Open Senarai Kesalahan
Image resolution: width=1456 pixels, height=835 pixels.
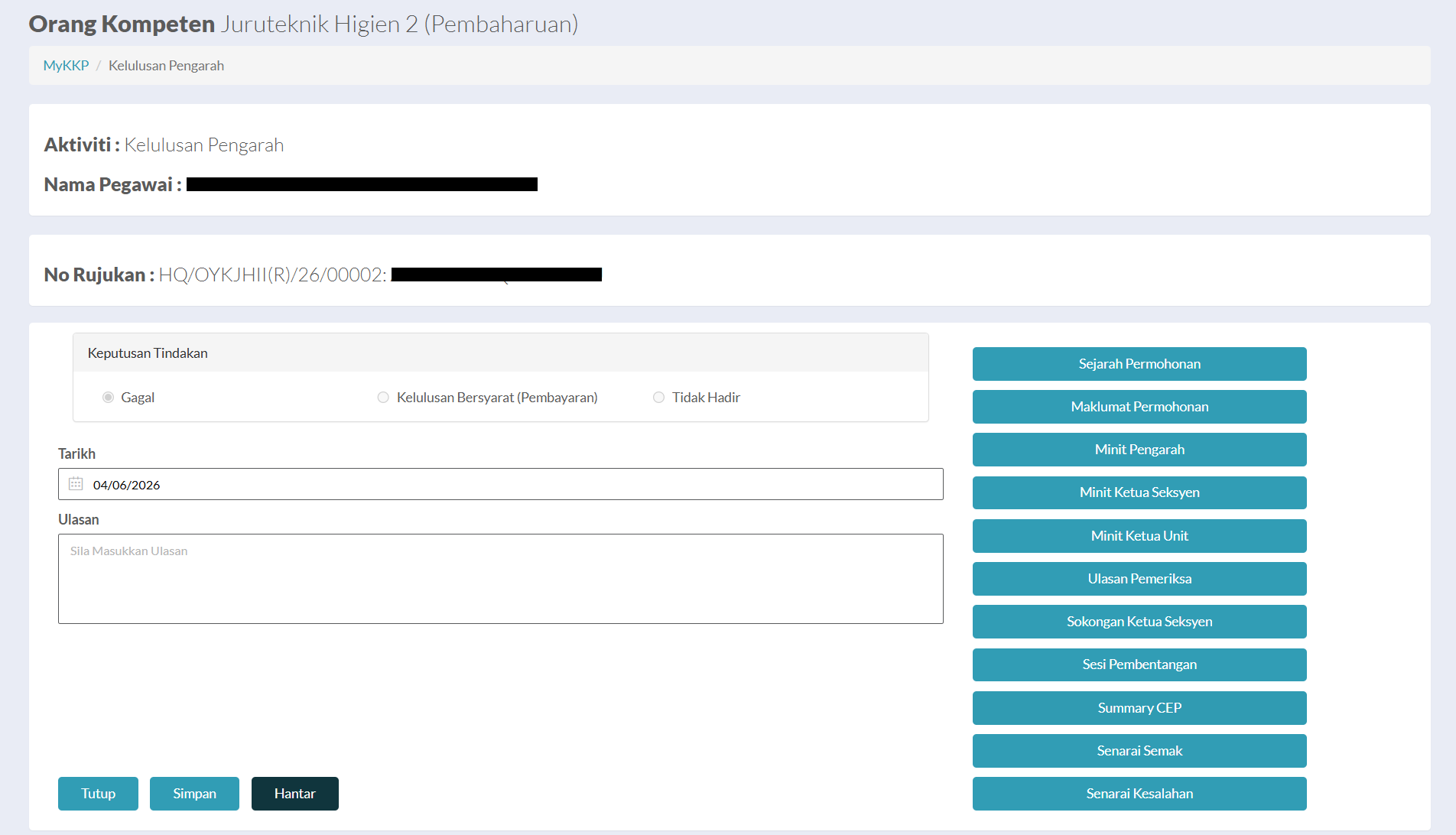1139,794
